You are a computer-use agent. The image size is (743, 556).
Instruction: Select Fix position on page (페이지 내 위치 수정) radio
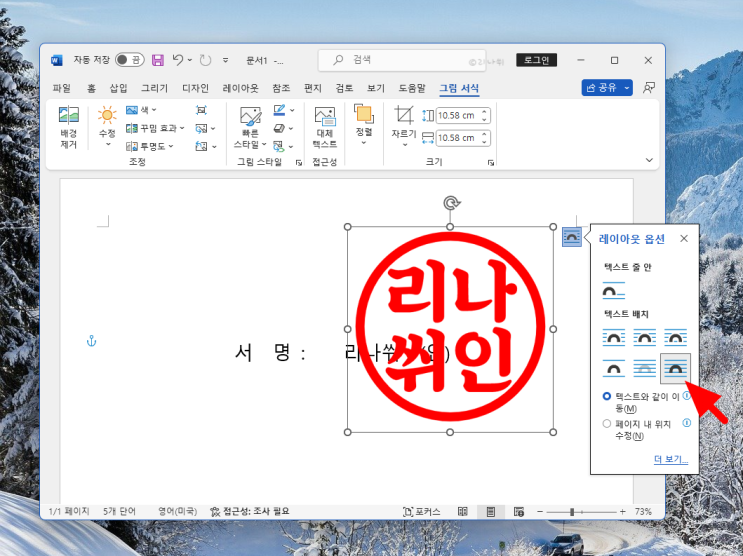click(607, 423)
